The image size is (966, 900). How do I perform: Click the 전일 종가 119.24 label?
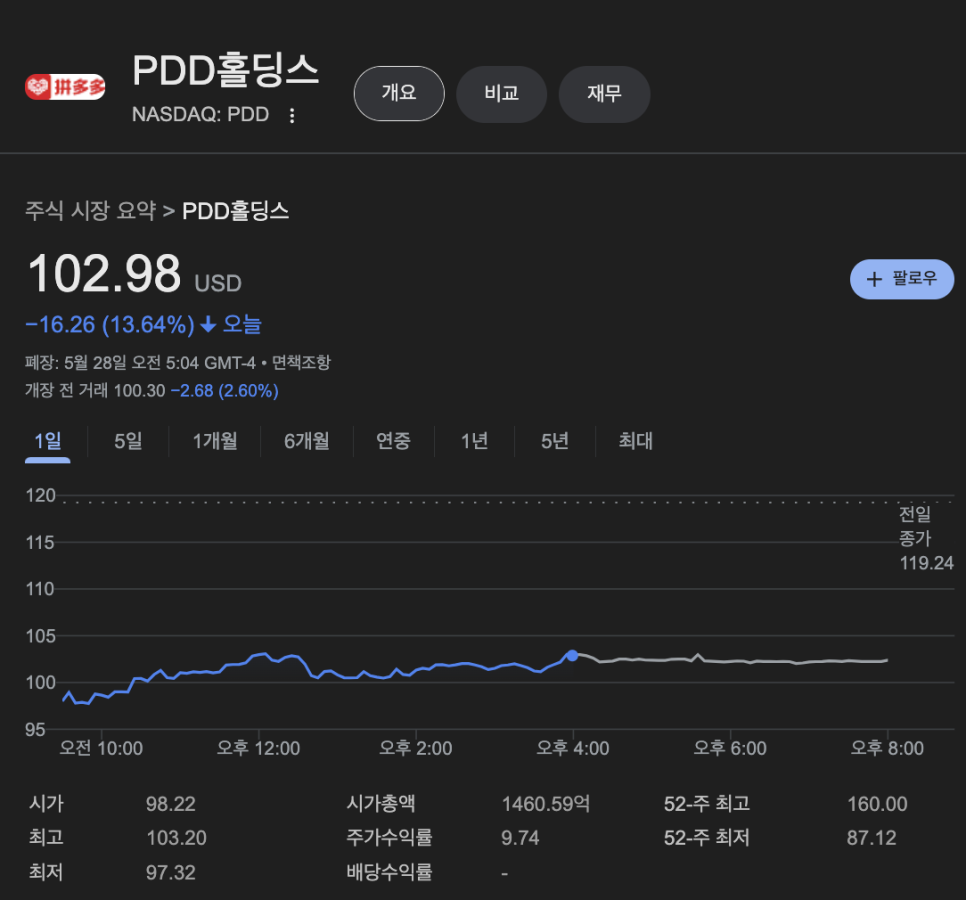pyautogui.click(x=925, y=538)
